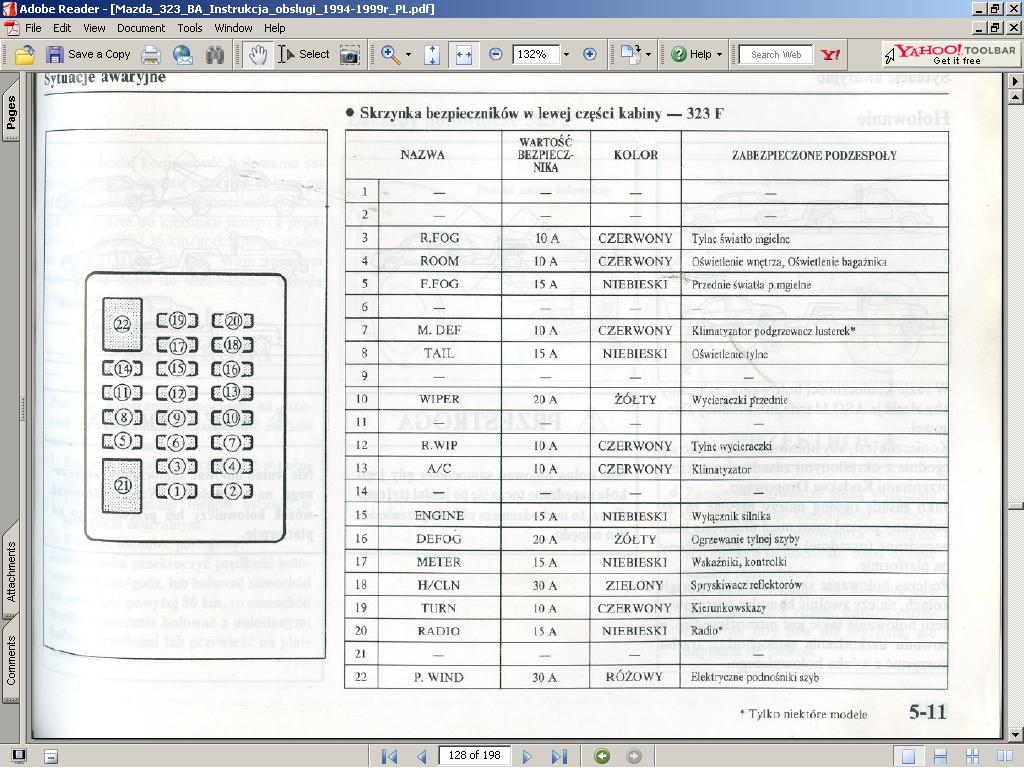Click the Fit Width icon
1024x768 pixels.
(463, 54)
